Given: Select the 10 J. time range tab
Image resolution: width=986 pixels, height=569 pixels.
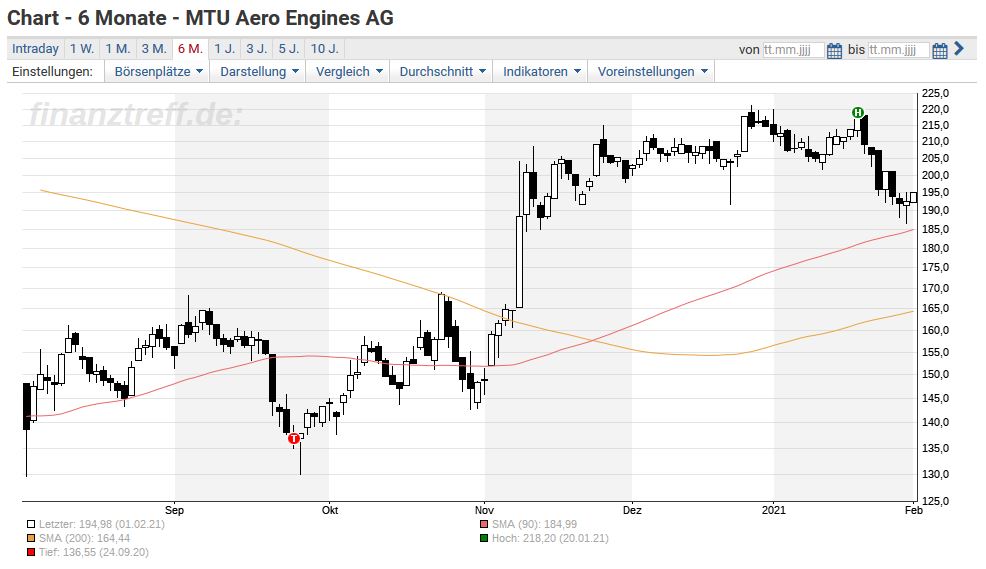Looking at the screenshot, I should (x=324, y=48).
